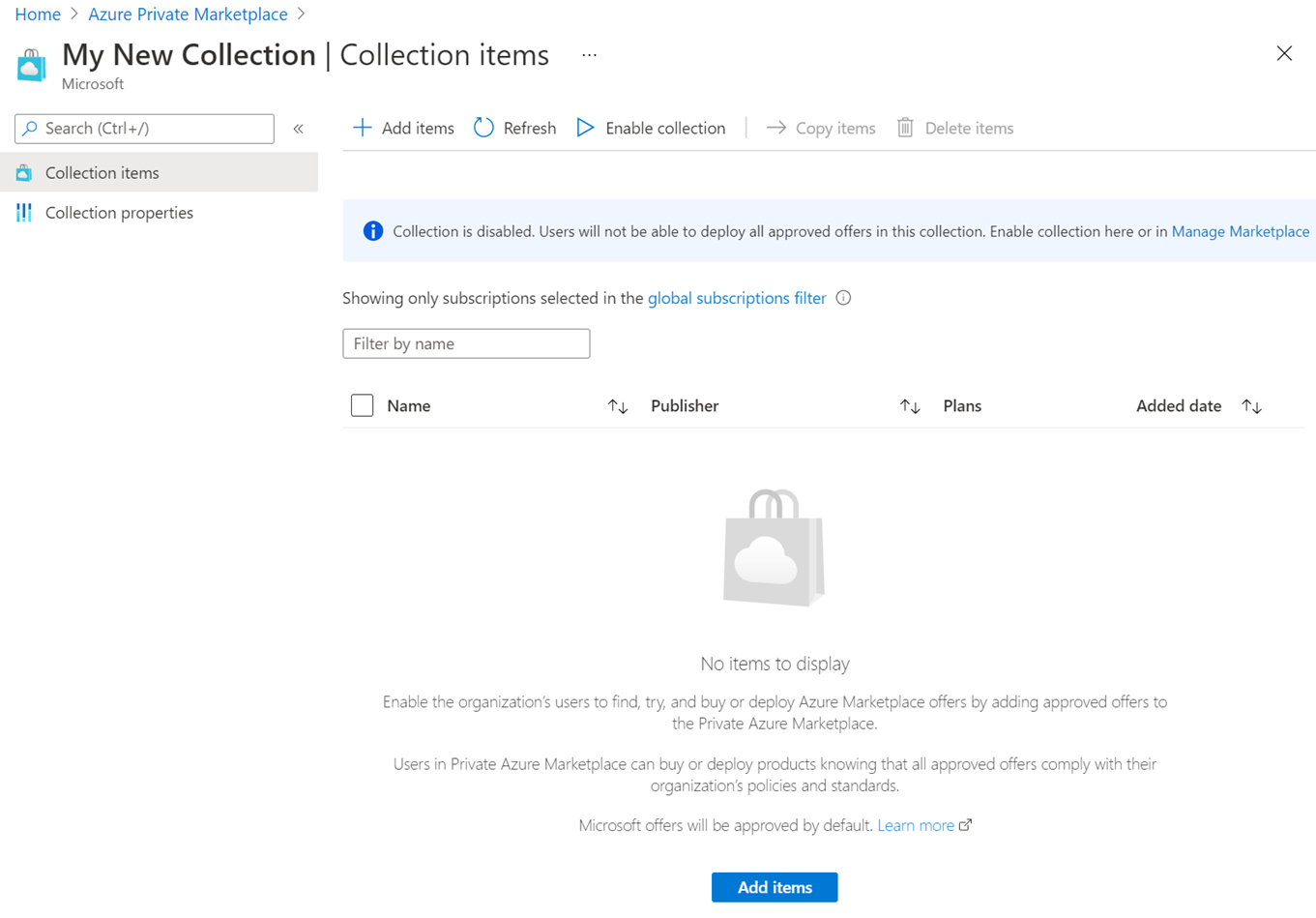Open Collection properties in sidebar
The height and width of the screenshot is (918, 1316).
[x=159, y=213]
